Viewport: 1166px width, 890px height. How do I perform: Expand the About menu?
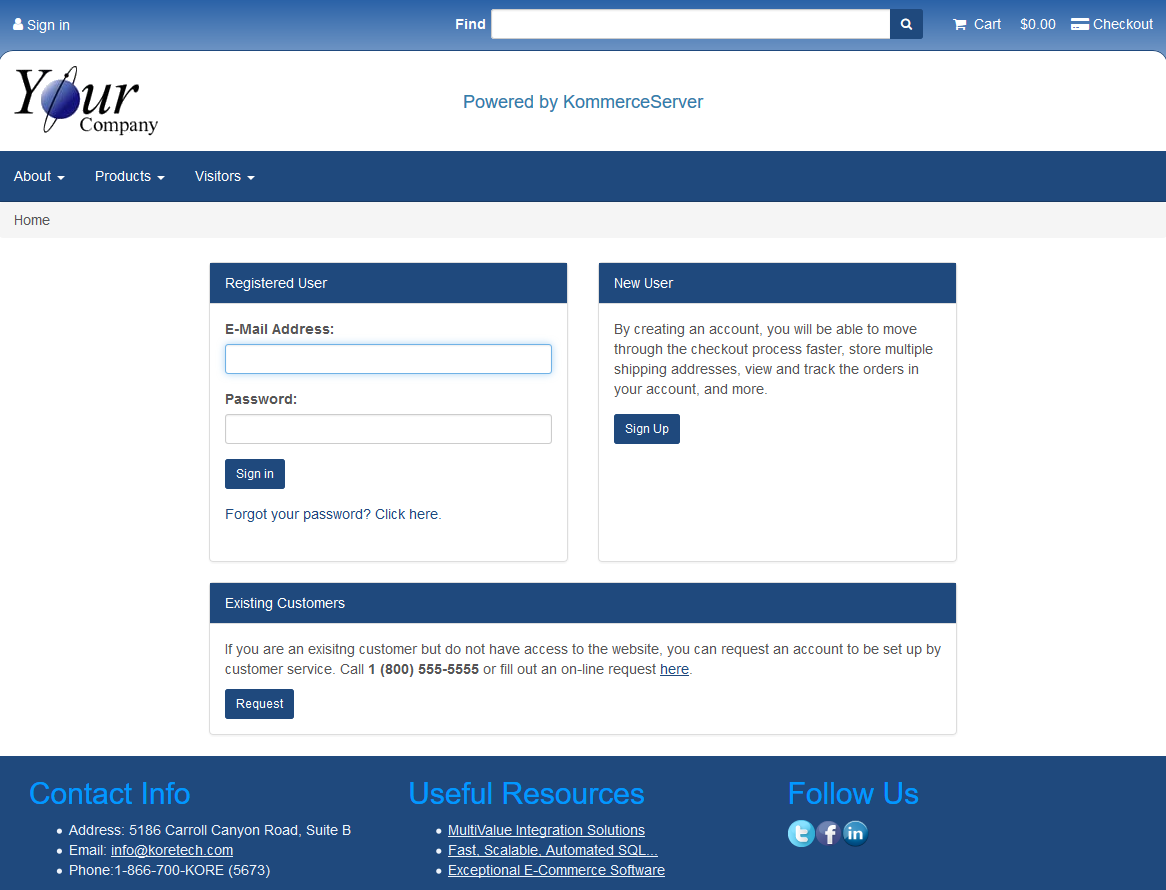coord(39,176)
